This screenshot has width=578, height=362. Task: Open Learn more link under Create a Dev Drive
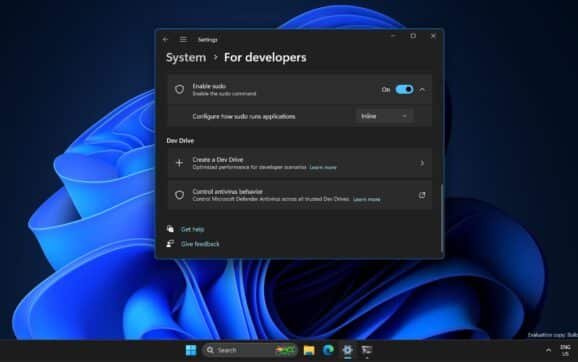[x=323, y=167]
